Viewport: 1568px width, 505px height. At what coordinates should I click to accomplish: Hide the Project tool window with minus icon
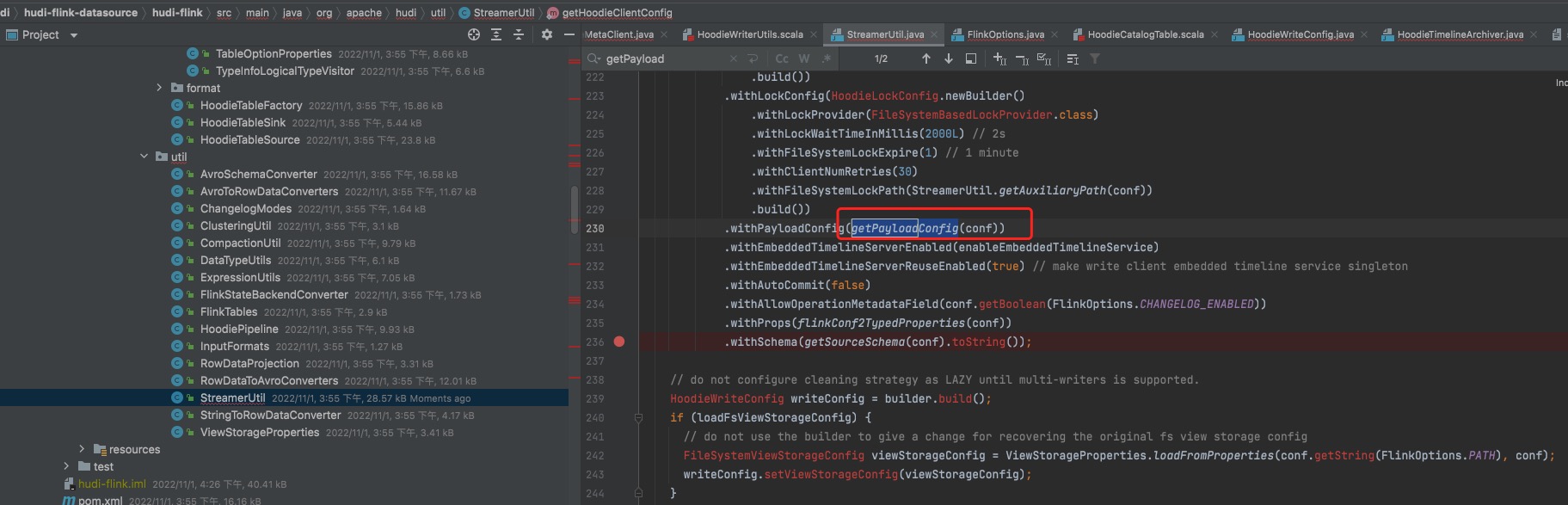point(569,34)
